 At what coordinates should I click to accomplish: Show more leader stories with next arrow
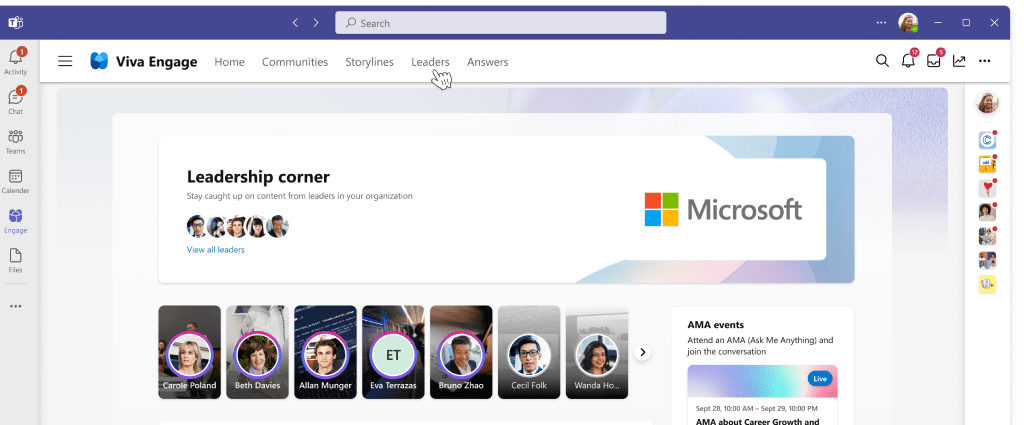point(643,353)
